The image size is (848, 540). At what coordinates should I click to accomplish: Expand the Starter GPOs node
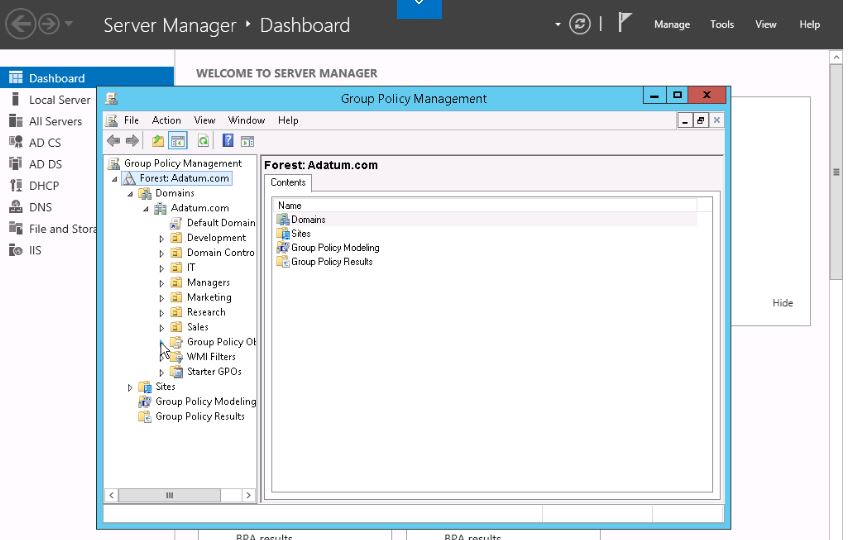click(161, 372)
